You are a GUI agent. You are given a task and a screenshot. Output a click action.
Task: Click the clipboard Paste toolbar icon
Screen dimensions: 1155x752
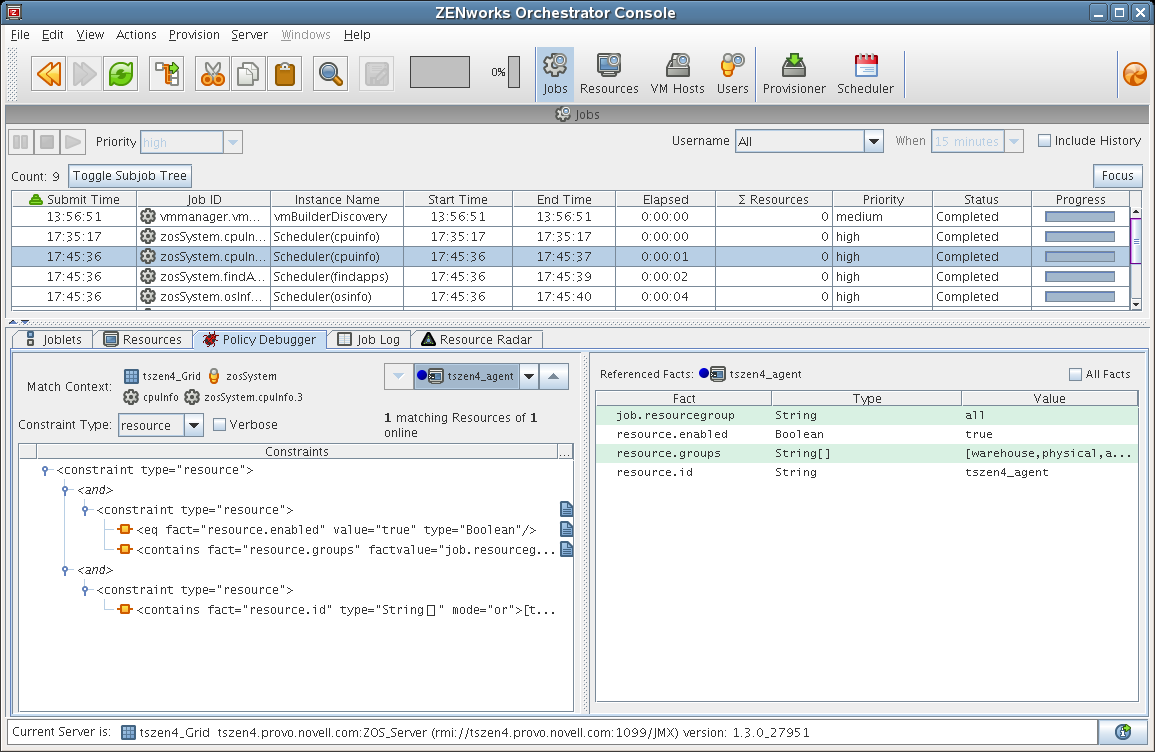pyautogui.click(x=284, y=74)
